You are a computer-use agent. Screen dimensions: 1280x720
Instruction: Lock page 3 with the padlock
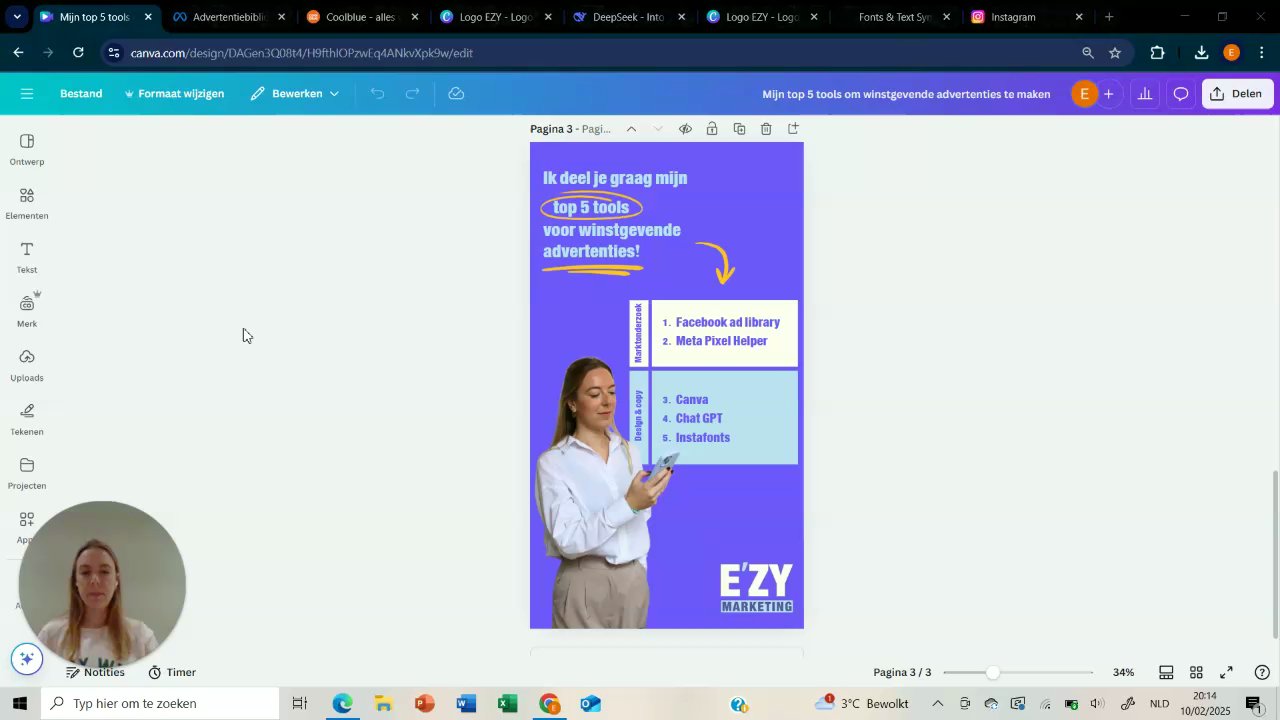[712, 129]
